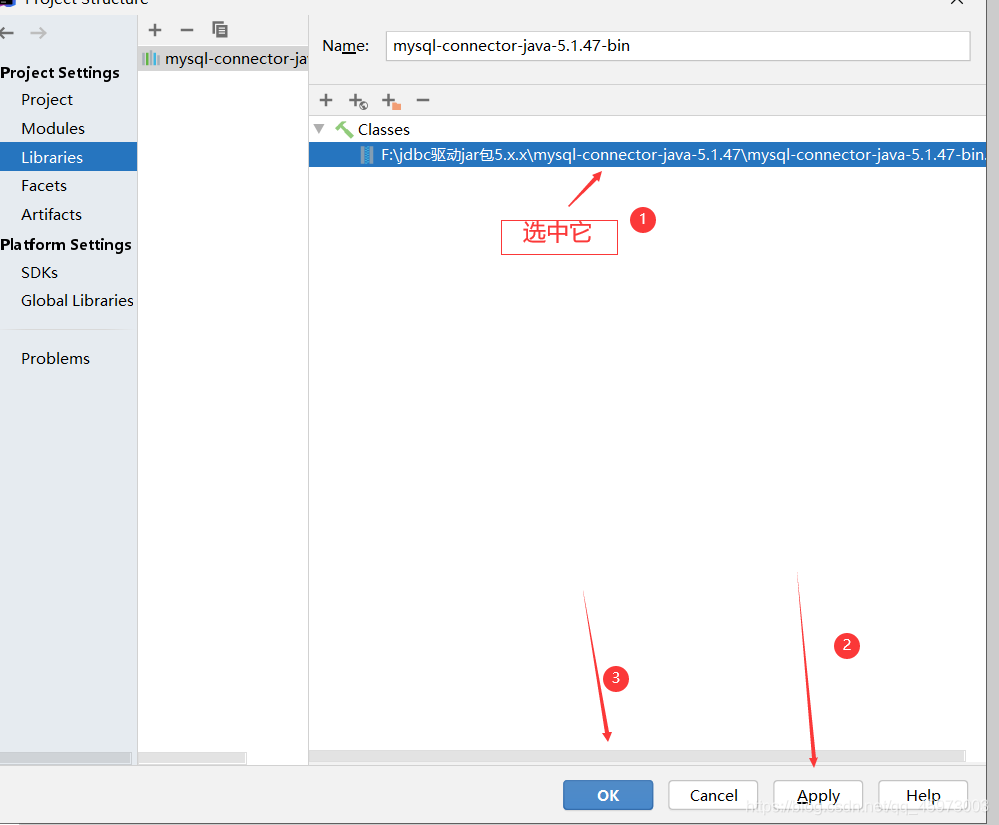Close the Project Structure dialog

click(957, 3)
